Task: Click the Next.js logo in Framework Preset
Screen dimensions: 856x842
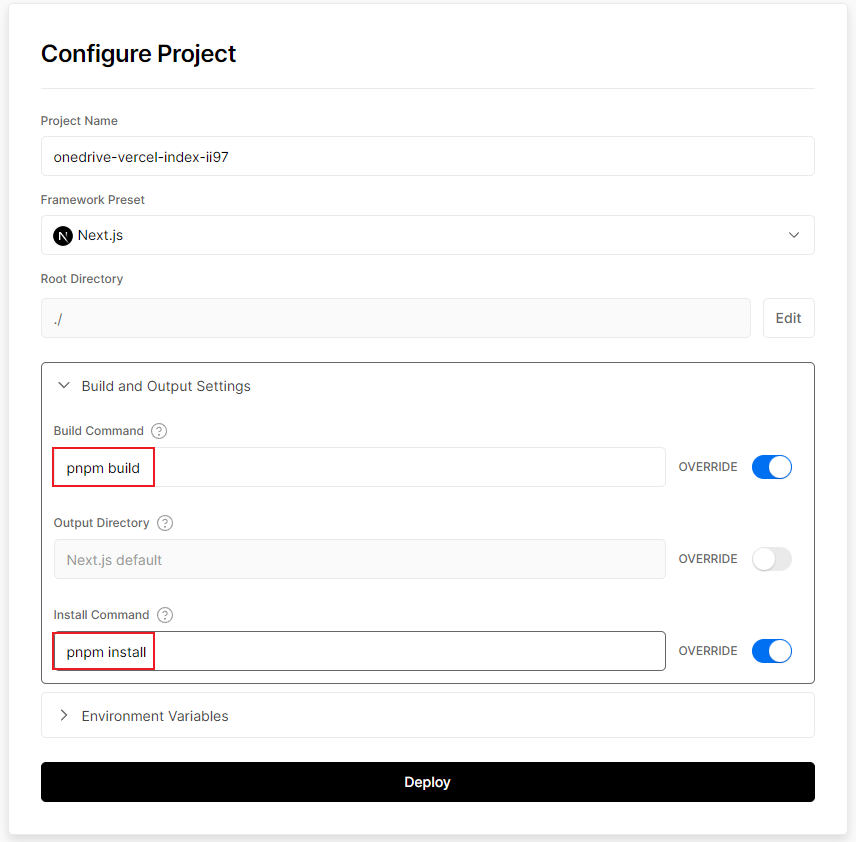Action: 63,236
